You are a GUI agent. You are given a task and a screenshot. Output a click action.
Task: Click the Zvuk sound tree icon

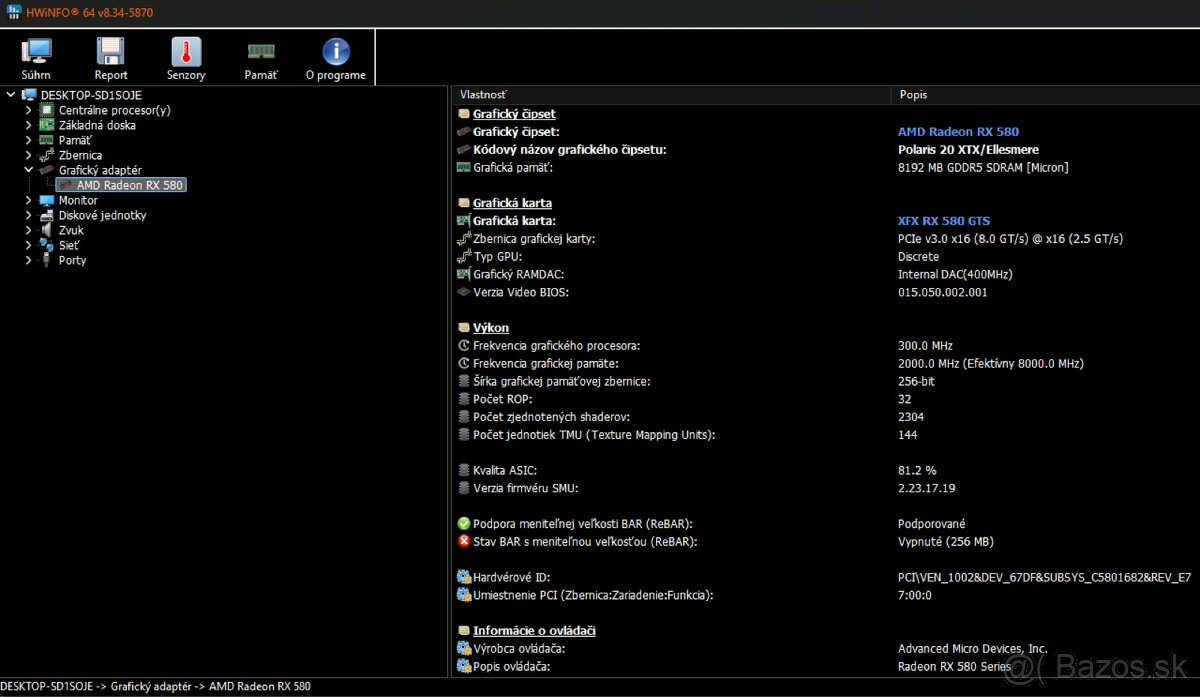[x=46, y=230]
